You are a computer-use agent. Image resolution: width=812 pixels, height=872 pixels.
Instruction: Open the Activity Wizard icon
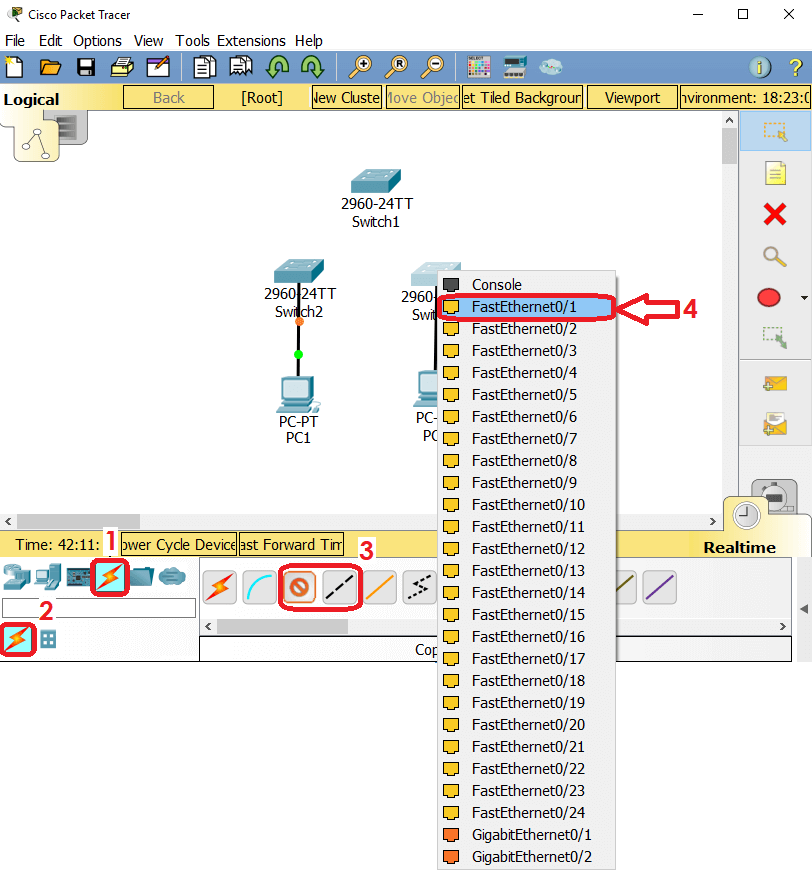(158, 67)
